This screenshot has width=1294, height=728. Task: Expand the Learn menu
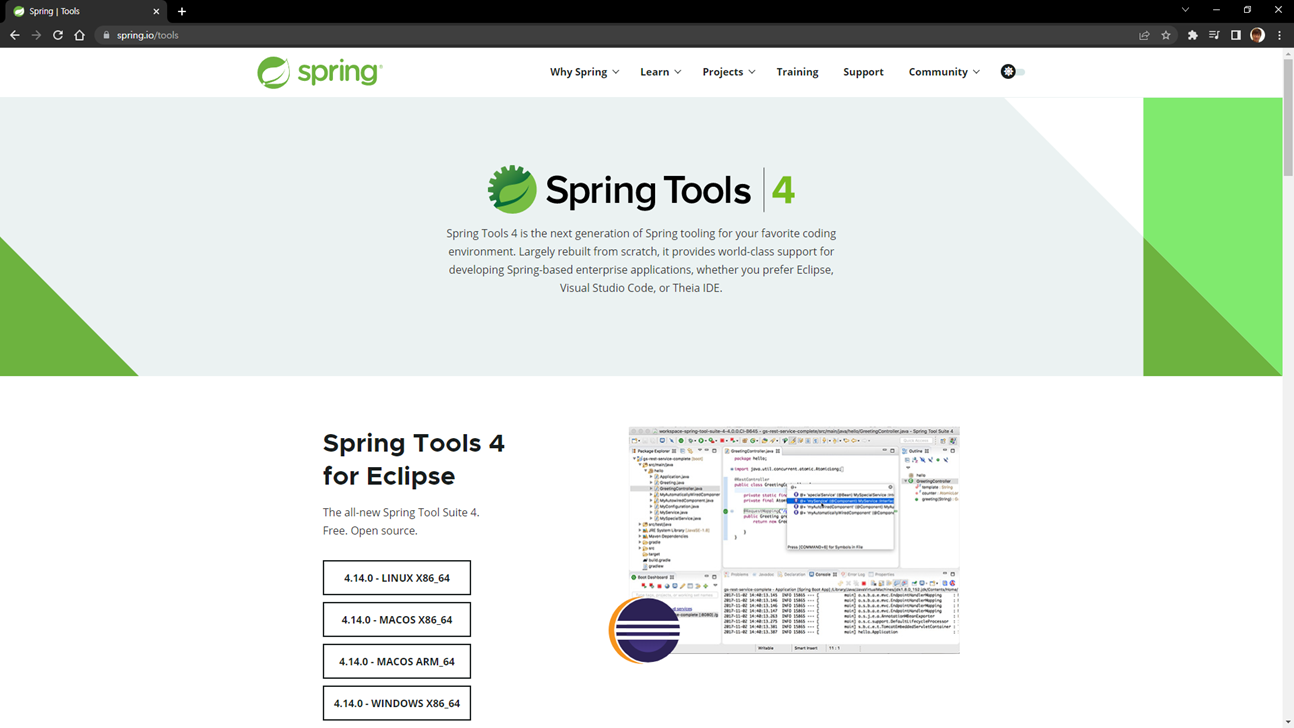coord(661,72)
